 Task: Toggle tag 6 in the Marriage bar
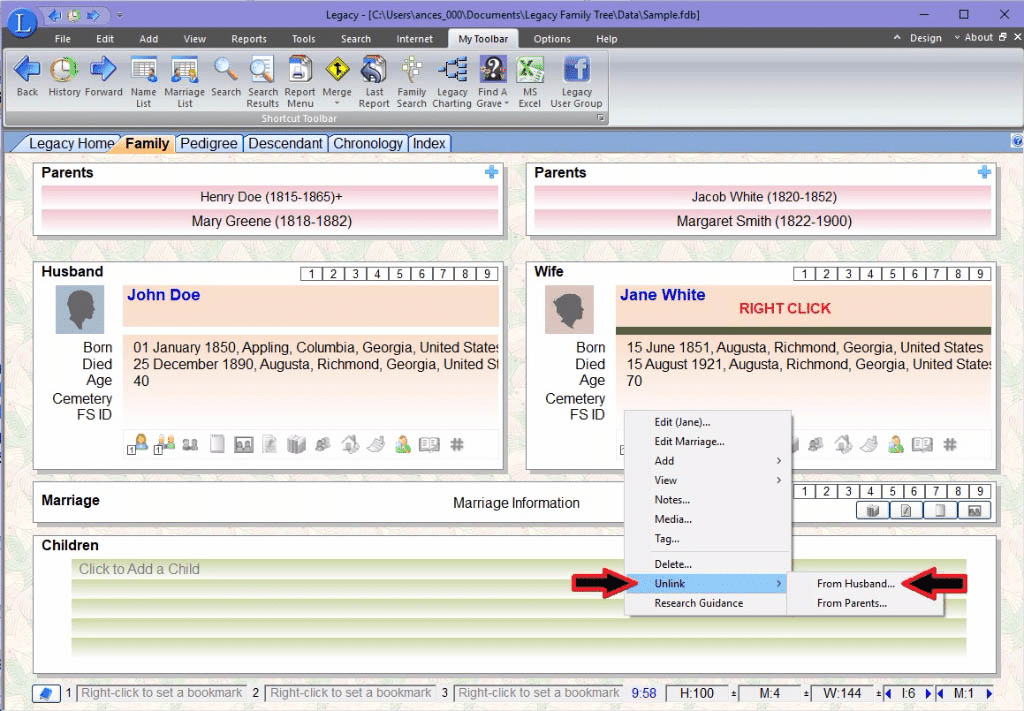(914, 492)
